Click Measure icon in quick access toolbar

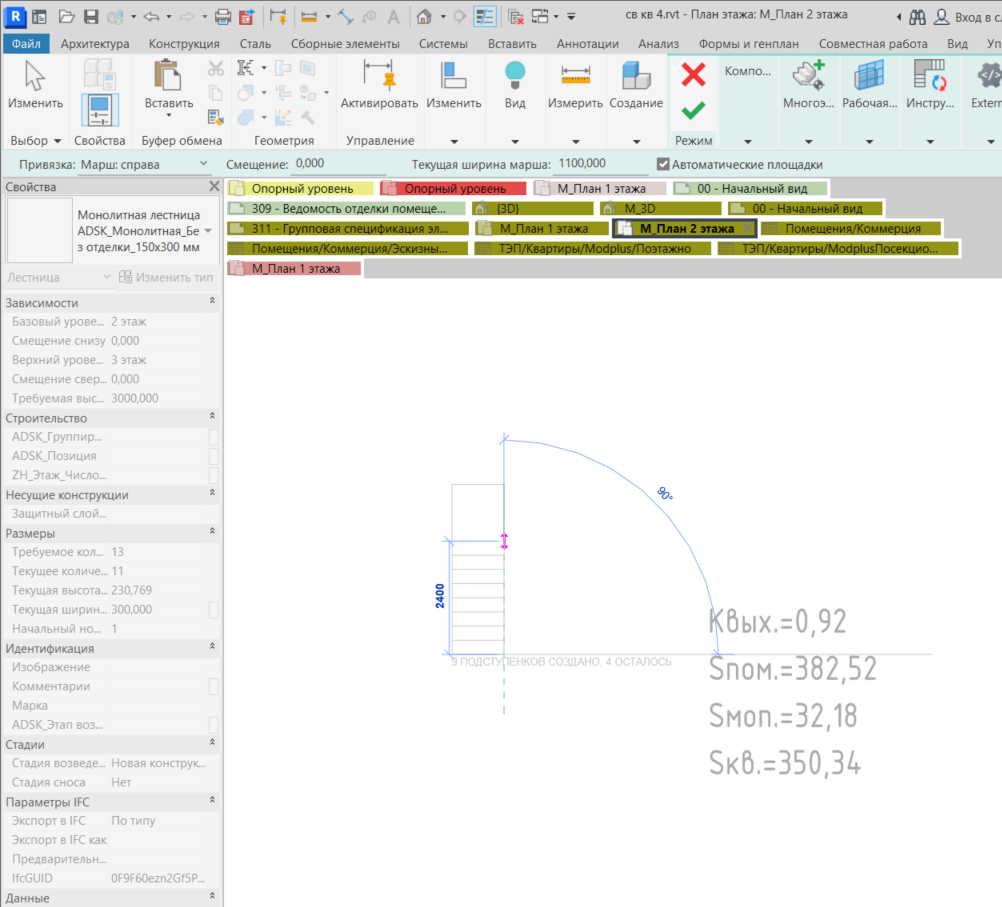pyautogui.click(x=309, y=17)
